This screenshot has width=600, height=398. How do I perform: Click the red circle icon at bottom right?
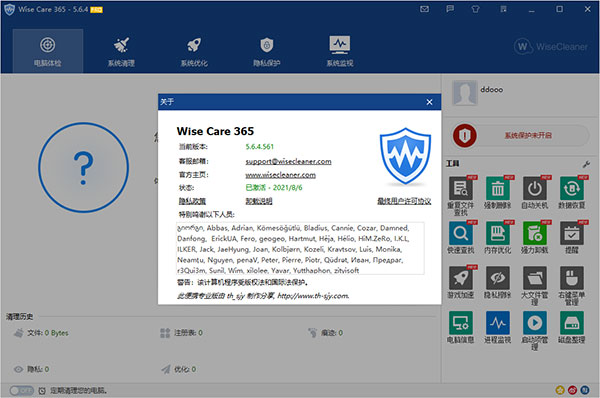572,390
